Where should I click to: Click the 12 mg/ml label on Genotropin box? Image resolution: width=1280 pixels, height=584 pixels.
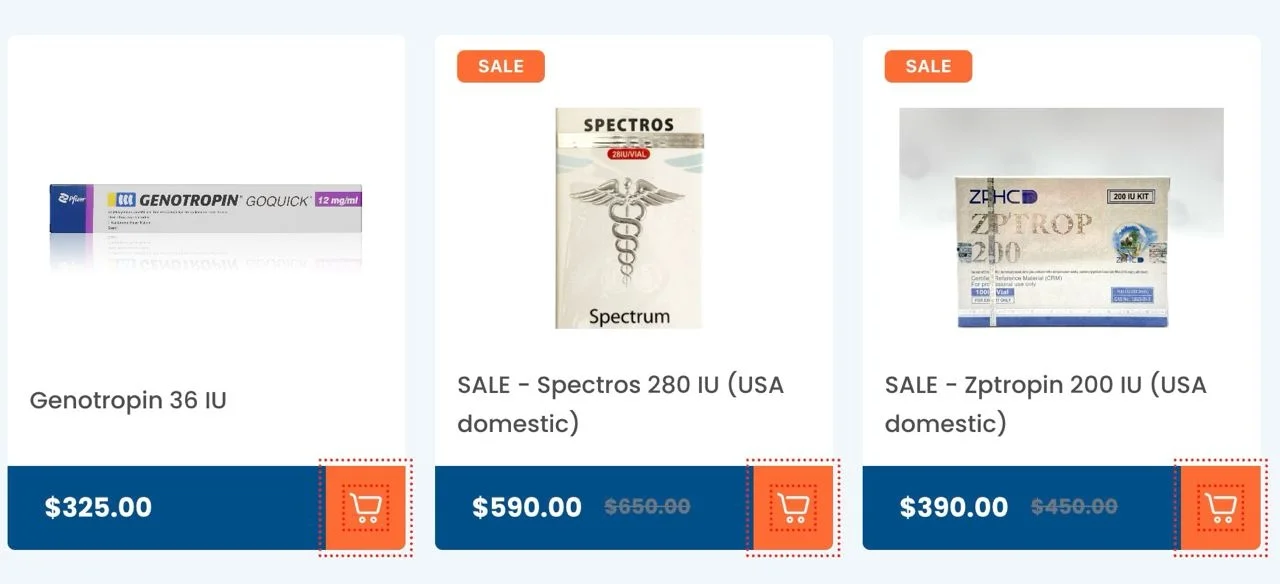point(338,199)
